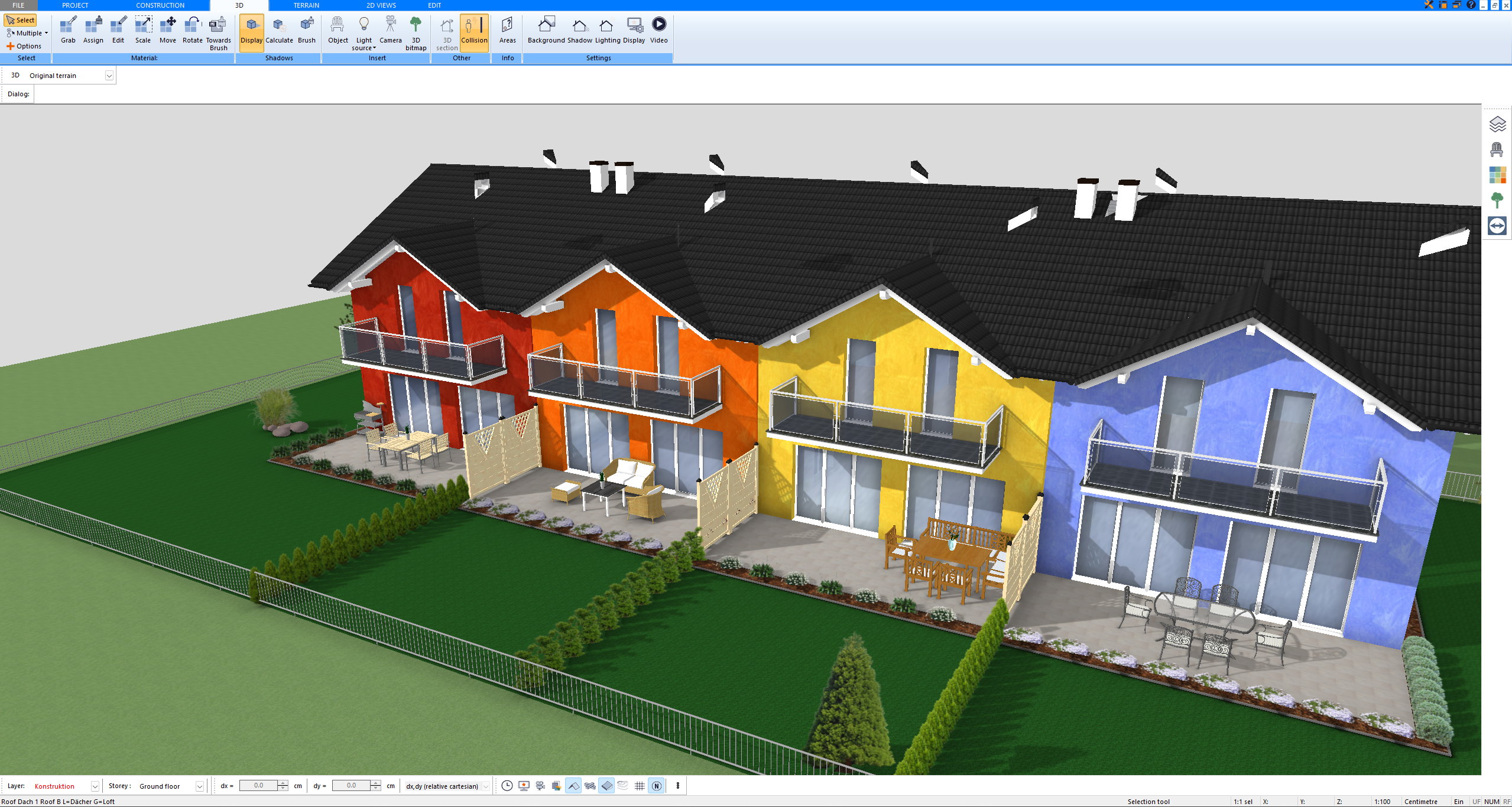1512x807 pixels.
Task: Calculate shadows for the scene
Action: [279, 31]
